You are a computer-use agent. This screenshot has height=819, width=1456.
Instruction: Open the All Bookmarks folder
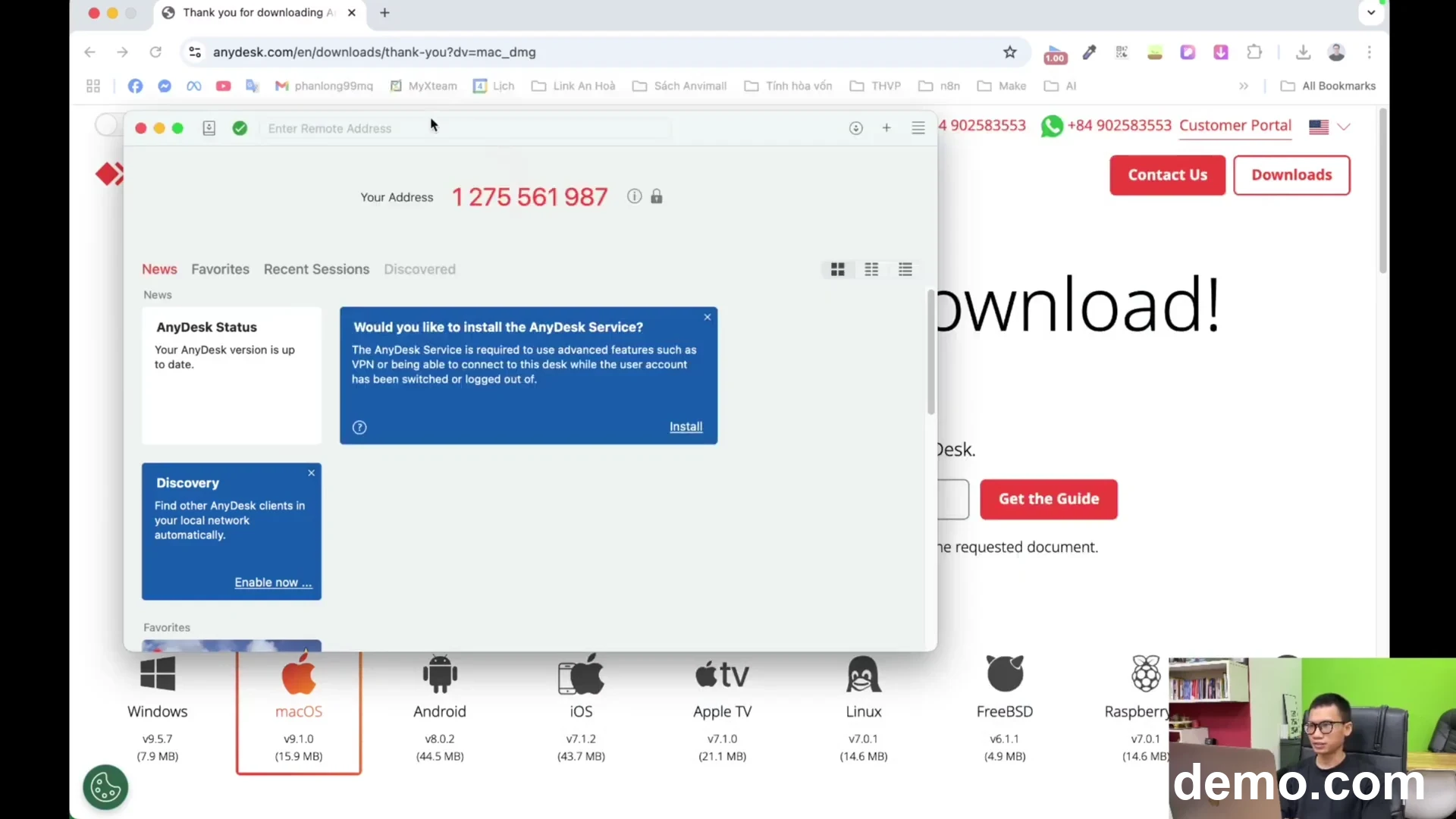(x=1328, y=86)
